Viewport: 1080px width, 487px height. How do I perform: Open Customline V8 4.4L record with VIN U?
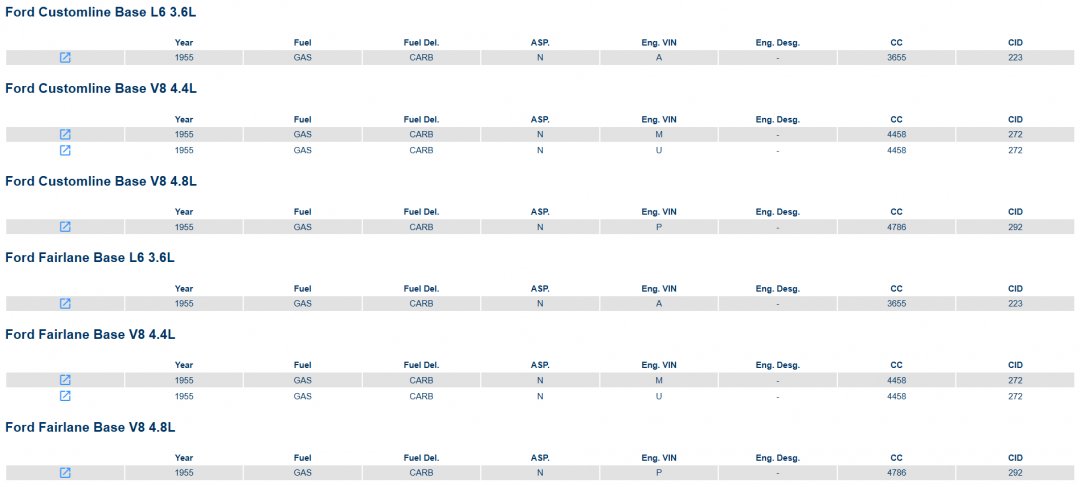(65, 150)
